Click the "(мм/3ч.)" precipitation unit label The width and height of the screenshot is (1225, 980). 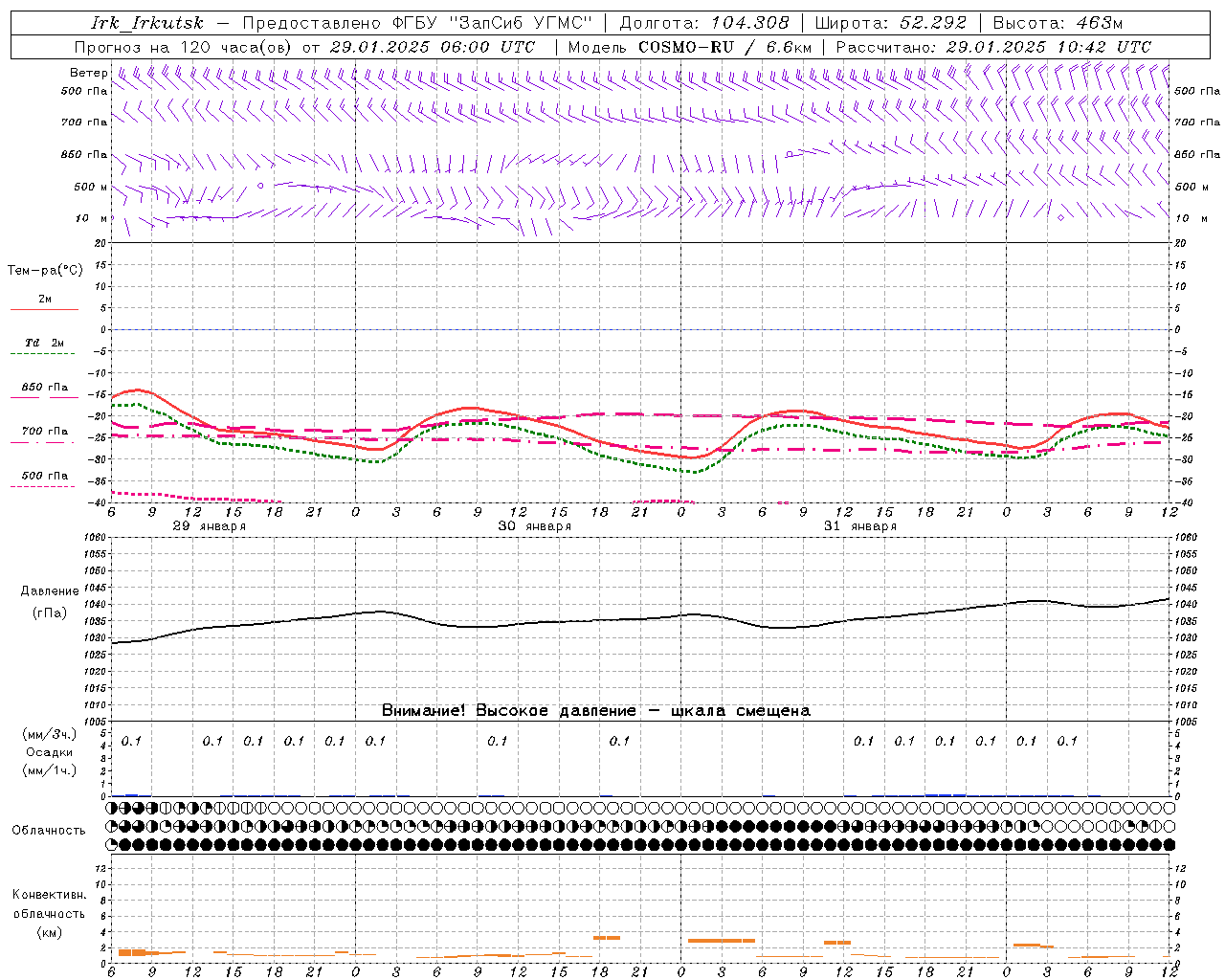tap(50, 734)
